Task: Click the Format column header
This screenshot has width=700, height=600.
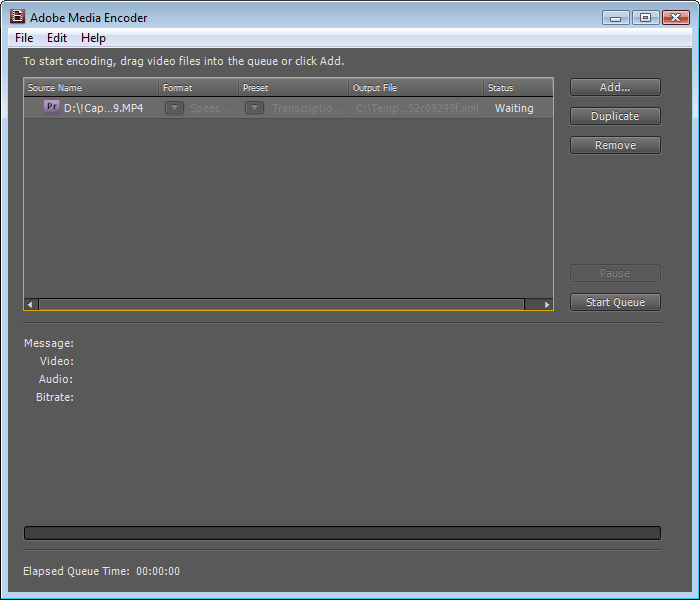Action: tap(198, 88)
